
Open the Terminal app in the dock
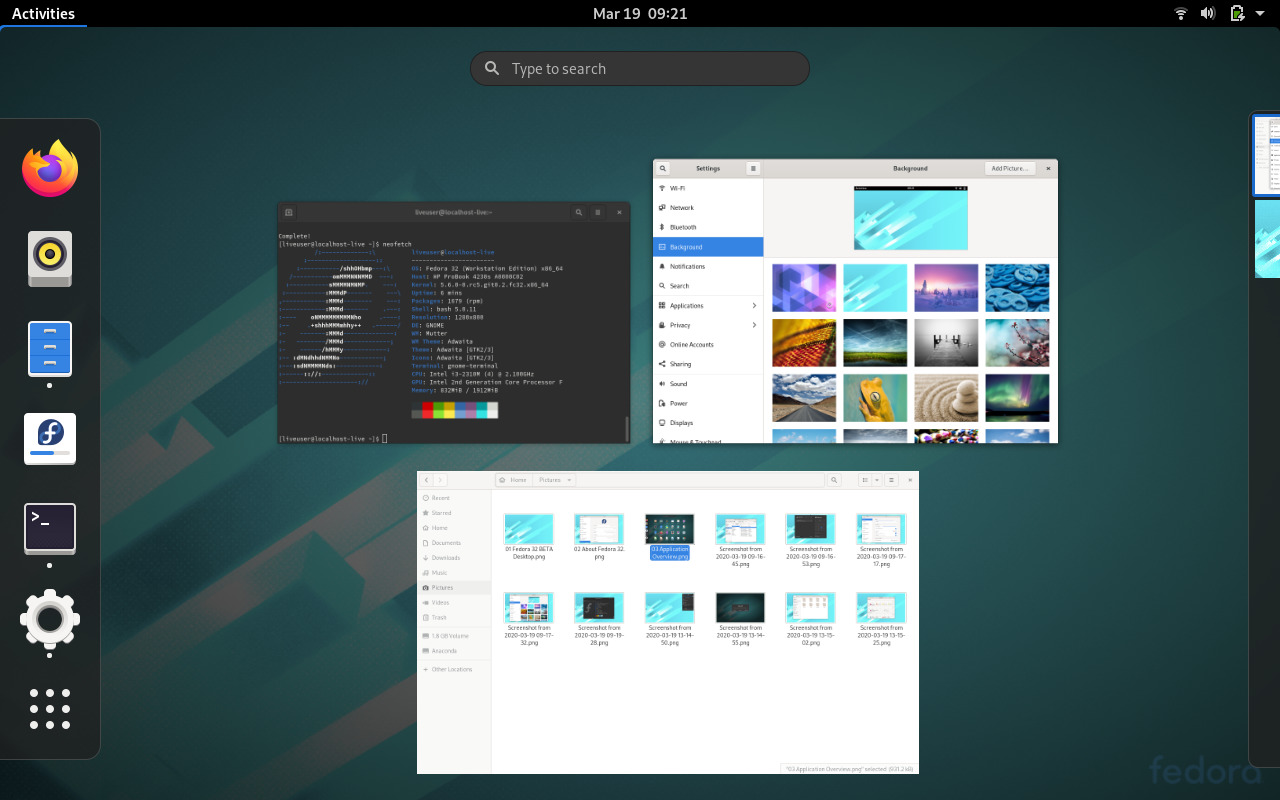click(50, 528)
